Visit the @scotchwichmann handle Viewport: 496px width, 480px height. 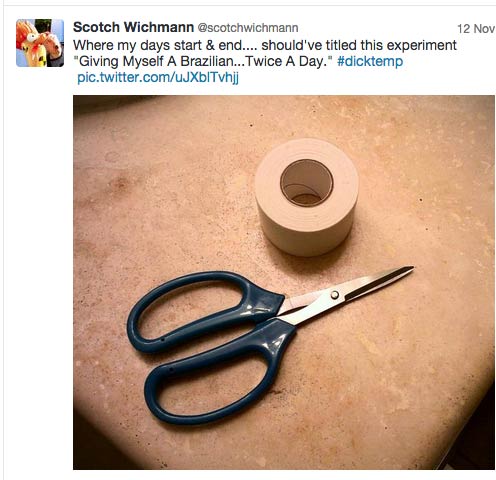pos(248,28)
